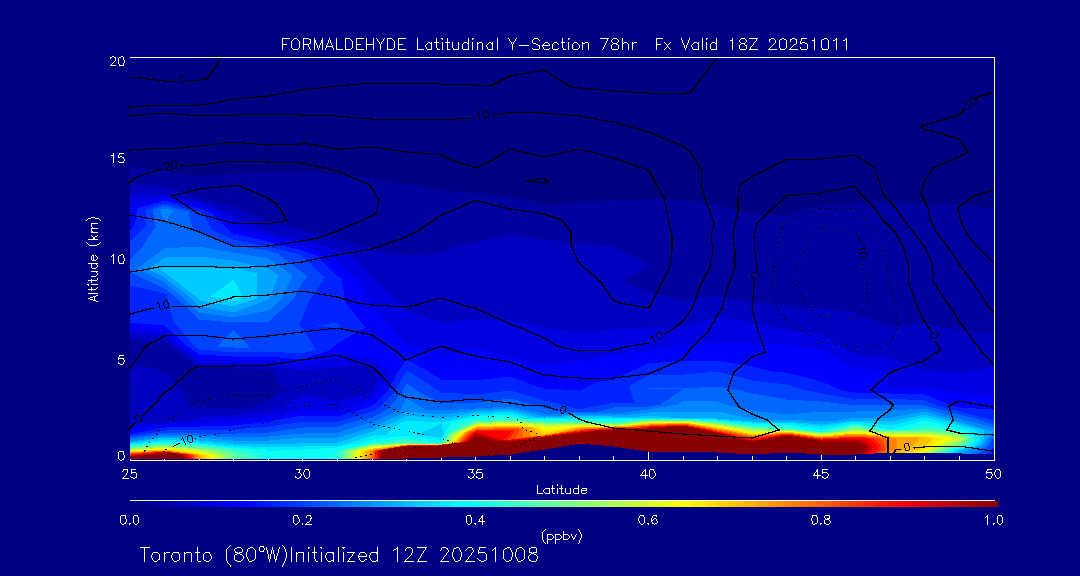Click the 0.2 label under the colorbar

[x=302, y=520]
